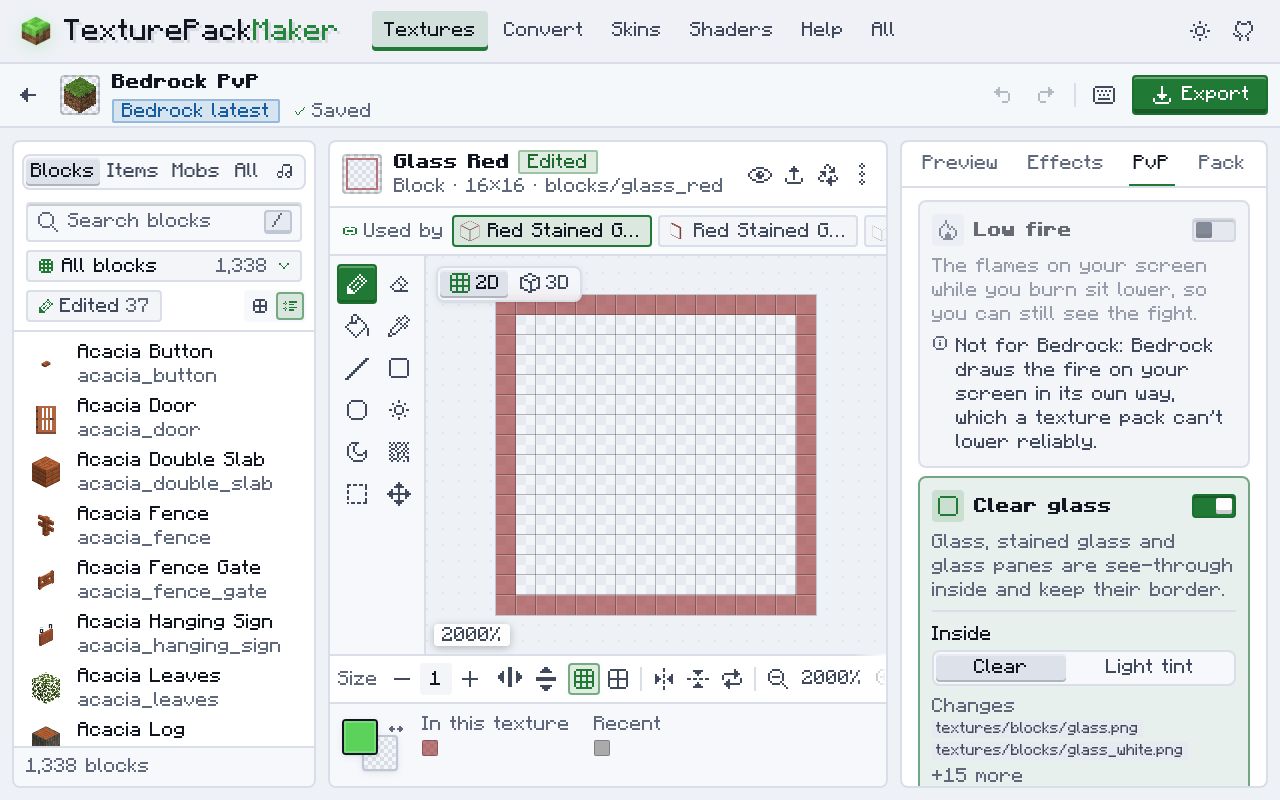Expand the +15 more changes

pos(977,776)
